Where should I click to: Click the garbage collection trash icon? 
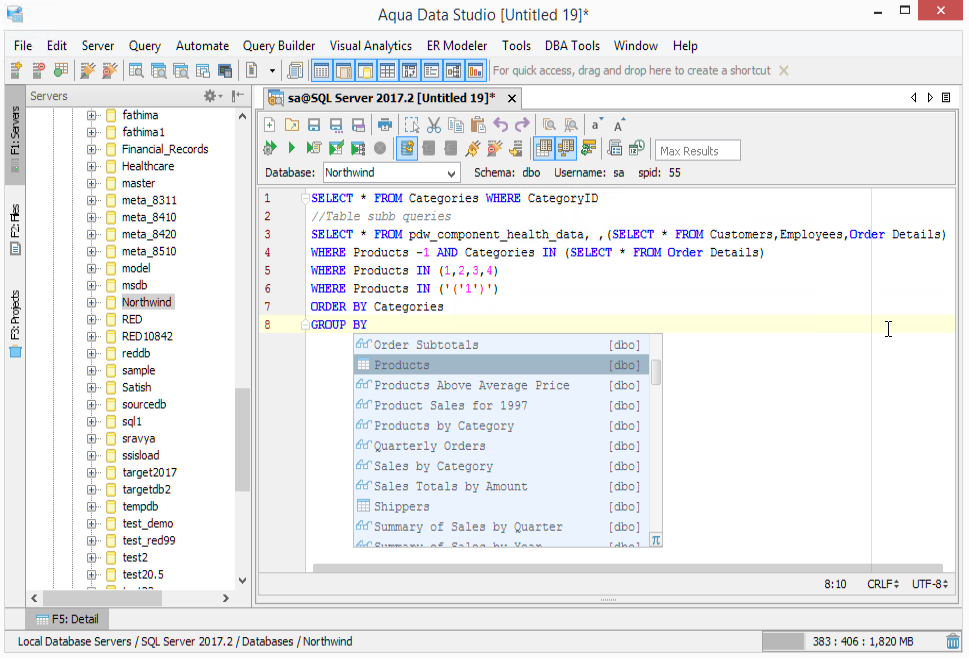coord(954,641)
